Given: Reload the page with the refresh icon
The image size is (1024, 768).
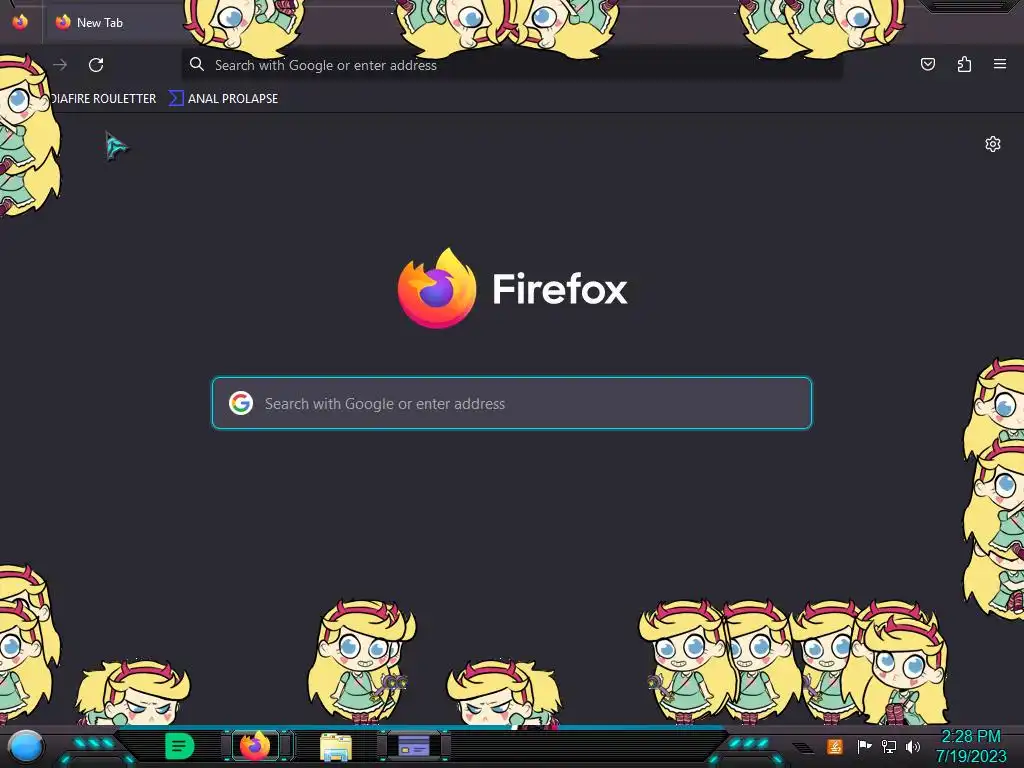Looking at the screenshot, I should click(x=96, y=65).
